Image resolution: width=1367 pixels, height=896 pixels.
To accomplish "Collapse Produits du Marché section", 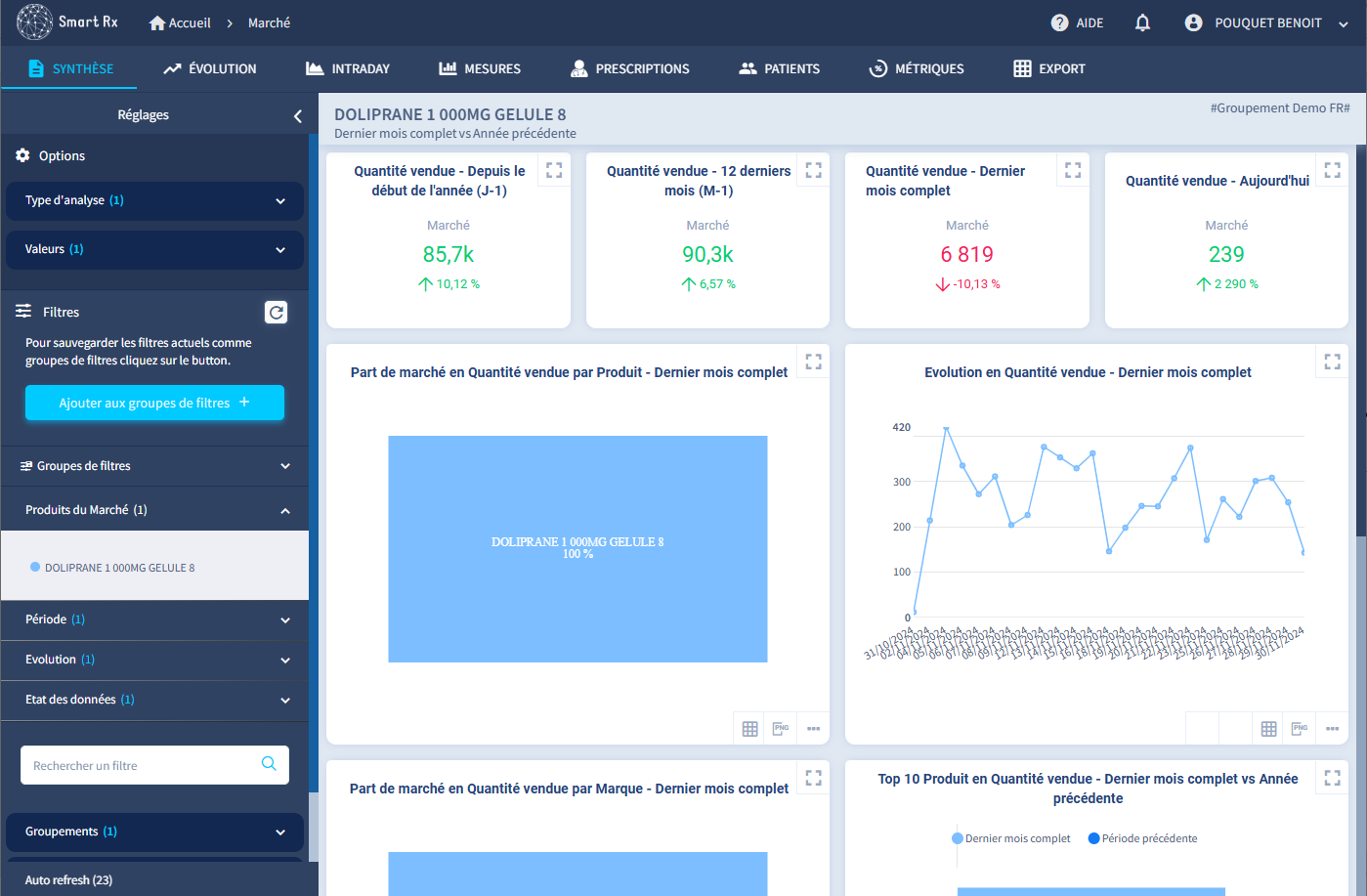I will click(154, 510).
